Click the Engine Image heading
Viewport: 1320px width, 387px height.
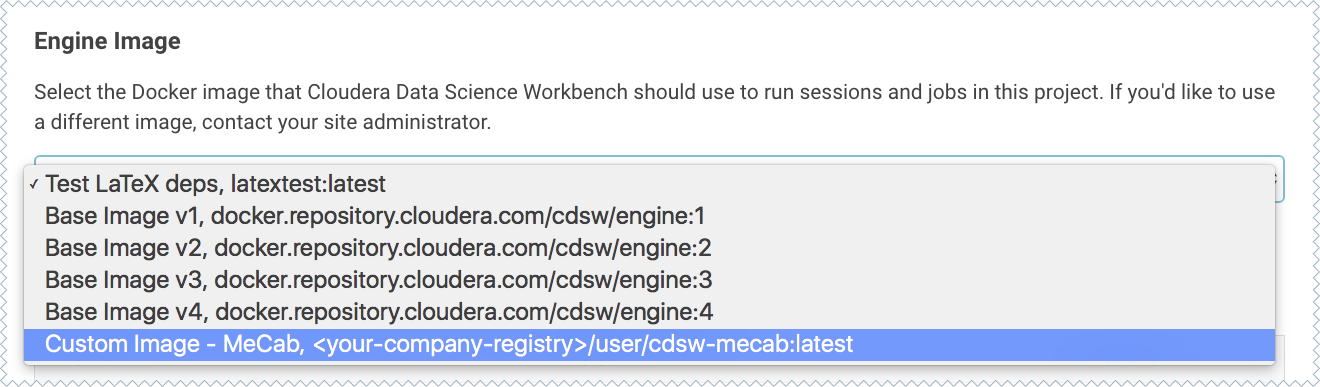coord(107,42)
